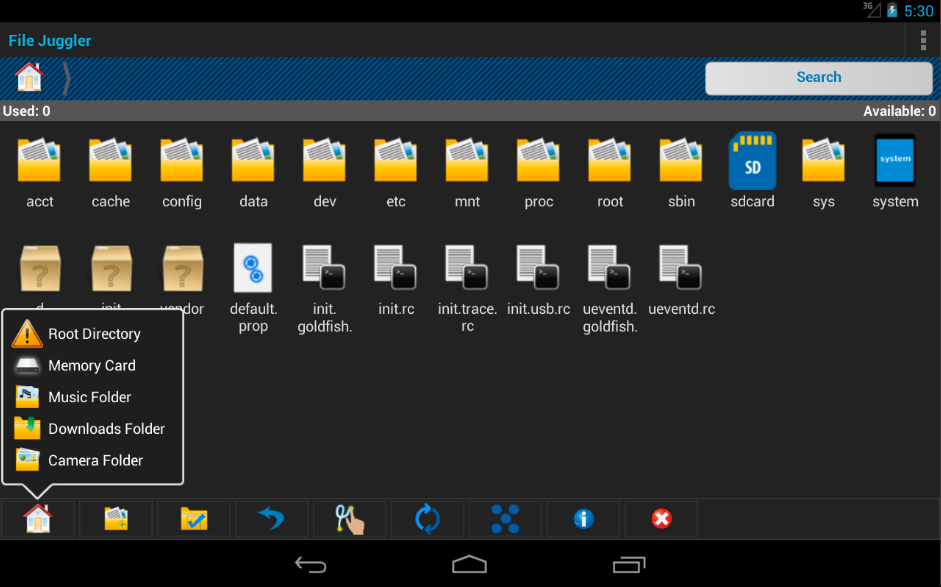Image resolution: width=941 pixels, height=587 pixels.
Task: Tap the File Juggler title
Action: click(50, 40)
